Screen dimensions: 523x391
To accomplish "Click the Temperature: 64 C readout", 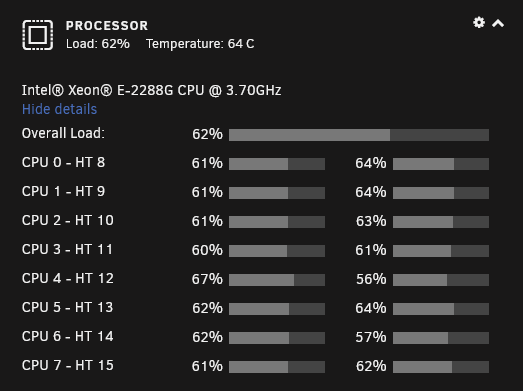I will coord(200,44).
